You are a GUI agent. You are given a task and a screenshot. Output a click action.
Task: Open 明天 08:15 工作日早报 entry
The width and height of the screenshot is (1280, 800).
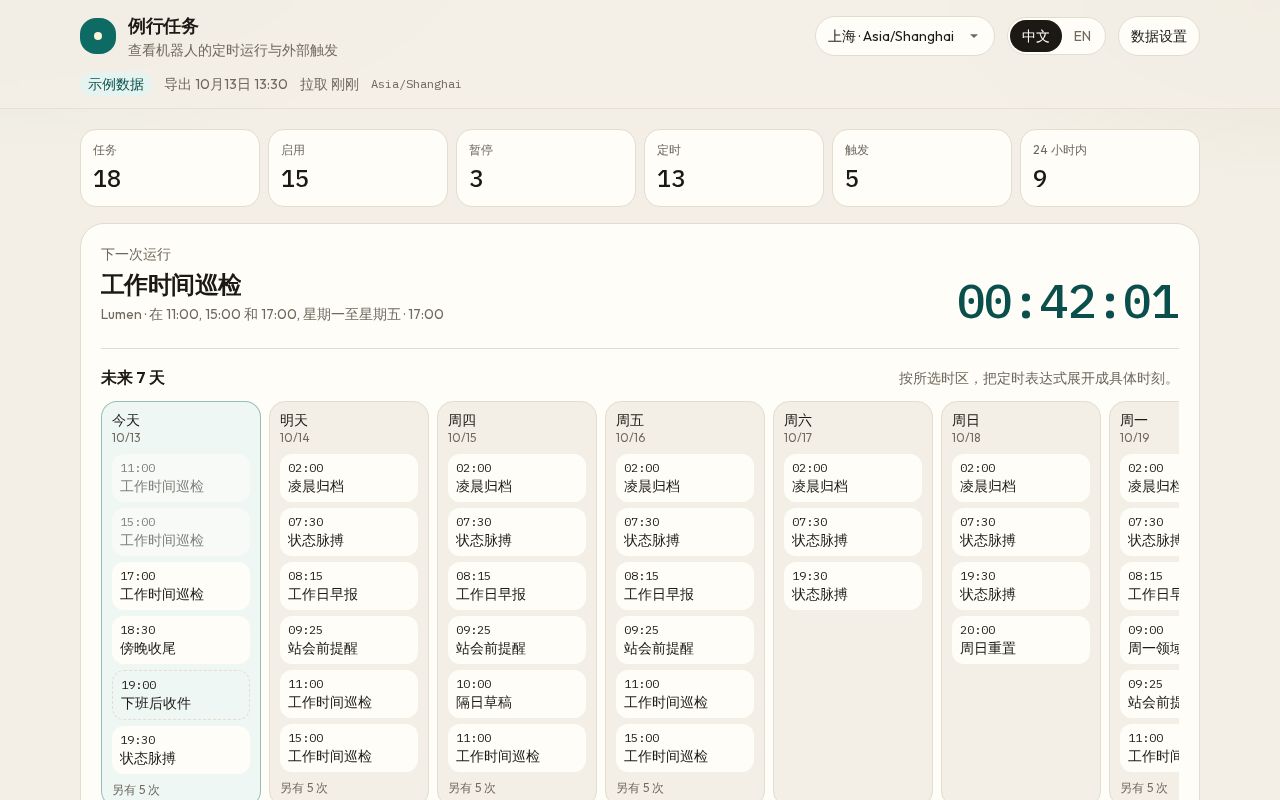[349, 586]
